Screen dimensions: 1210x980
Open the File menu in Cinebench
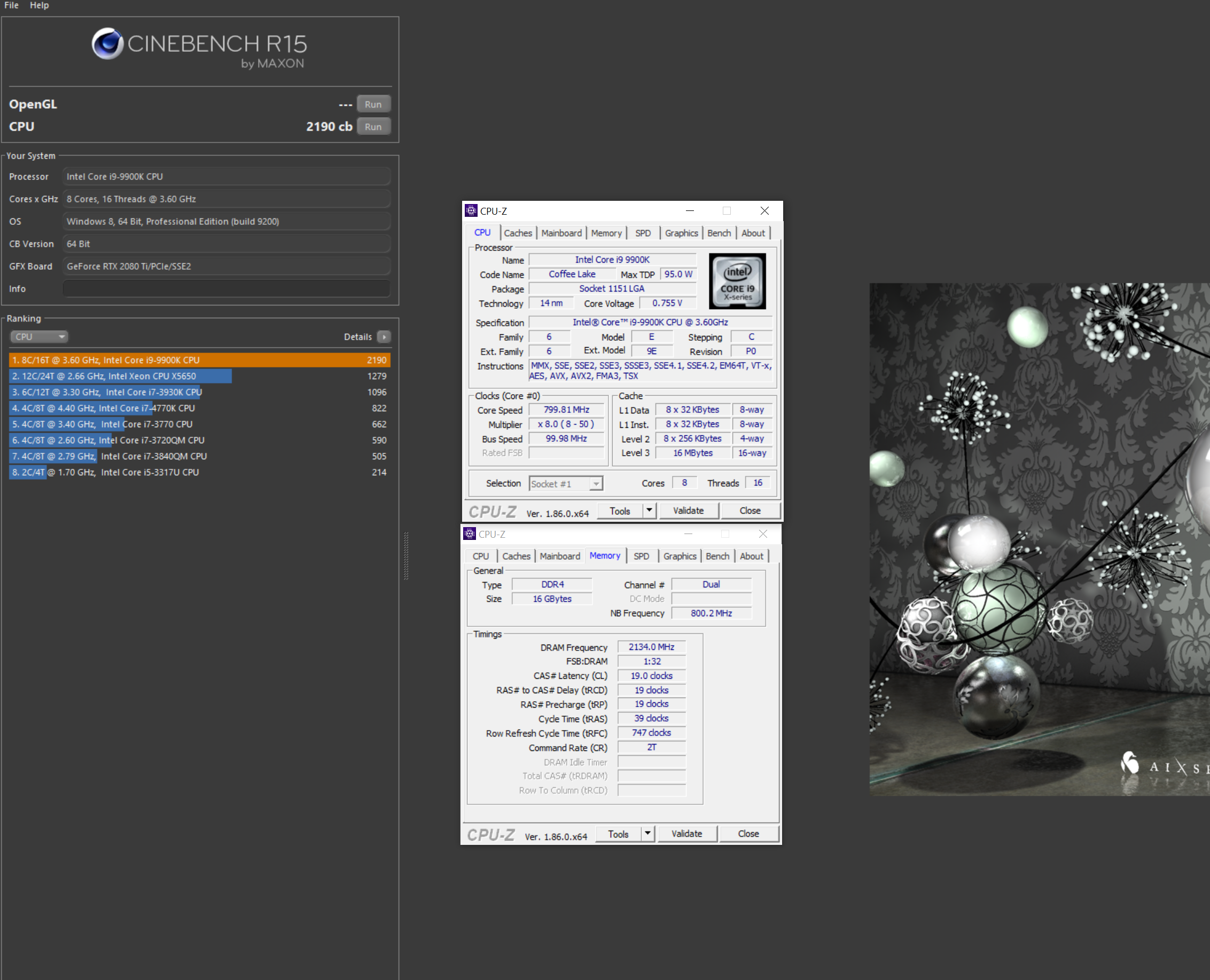11,5
